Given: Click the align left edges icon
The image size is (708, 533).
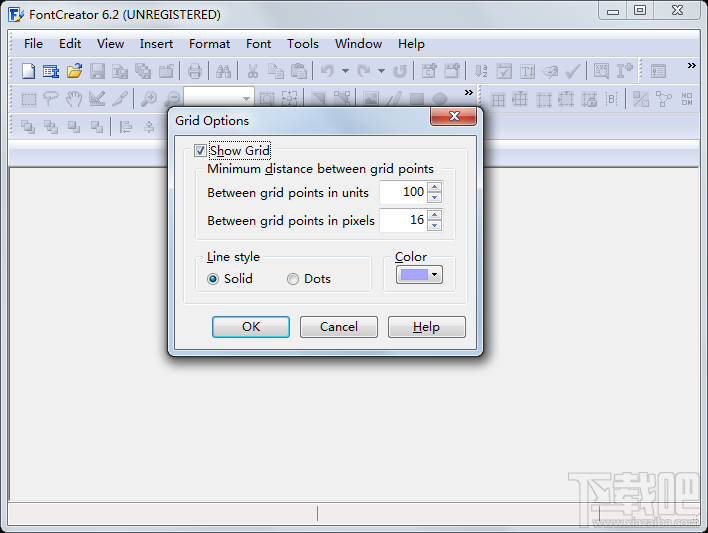Looking at the screenshot, I should 126,127.
